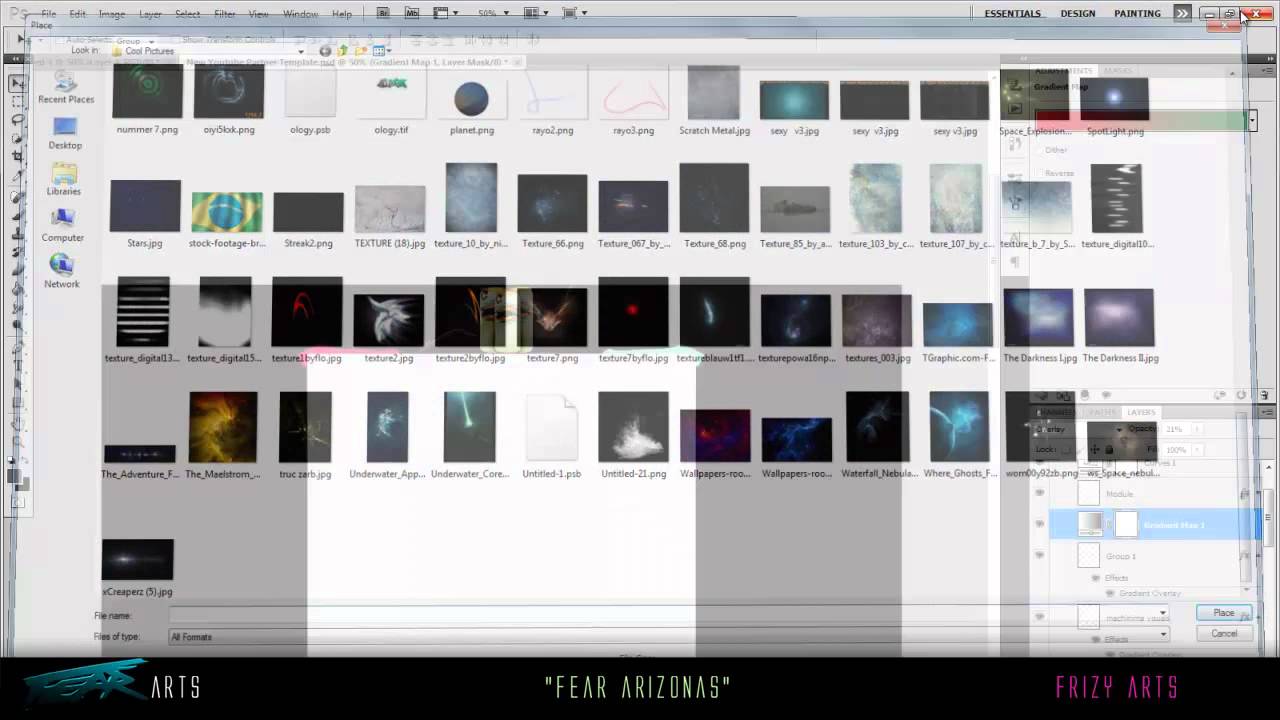Open the Layer menu
Image resolution: width=1280 pixels, height=720 pixels.
click(x=150, y=14)
